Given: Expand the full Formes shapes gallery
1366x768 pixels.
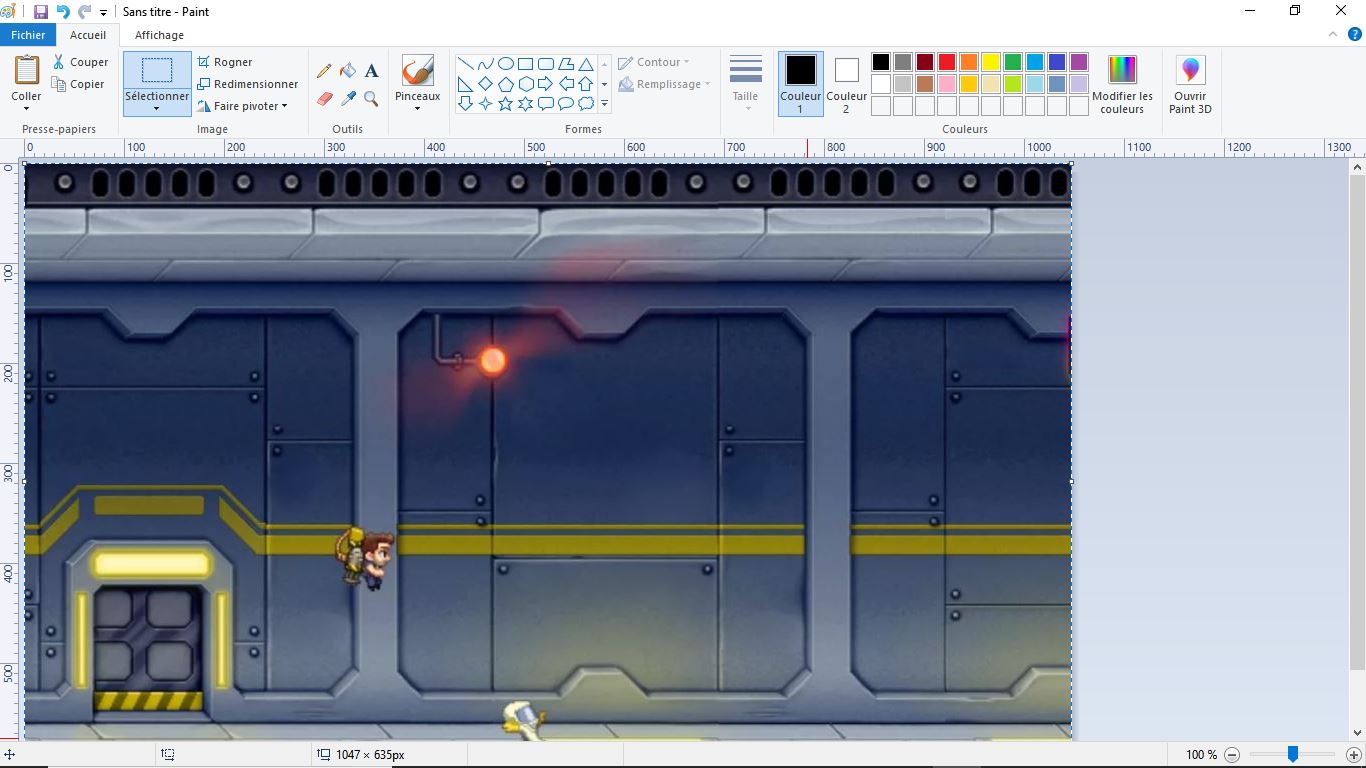Looking at the screenshot, I should [x=604, y=103].
